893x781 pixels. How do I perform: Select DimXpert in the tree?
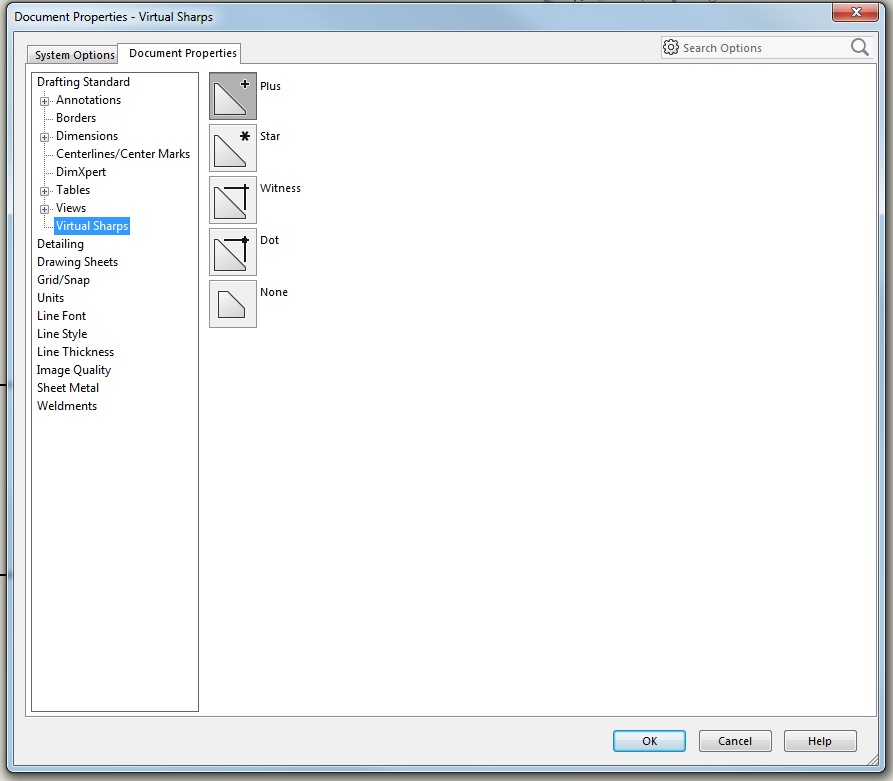tap(81, 172)
